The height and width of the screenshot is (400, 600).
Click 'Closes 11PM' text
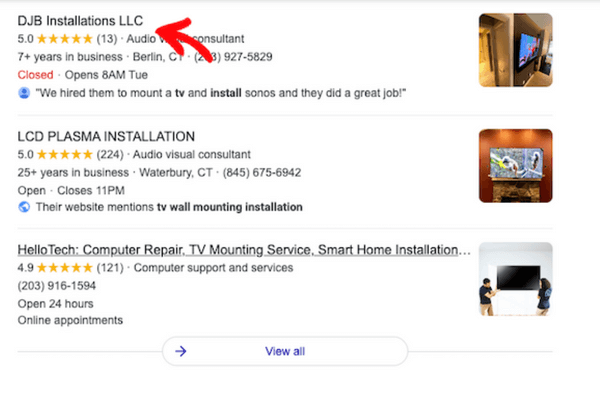91,190
